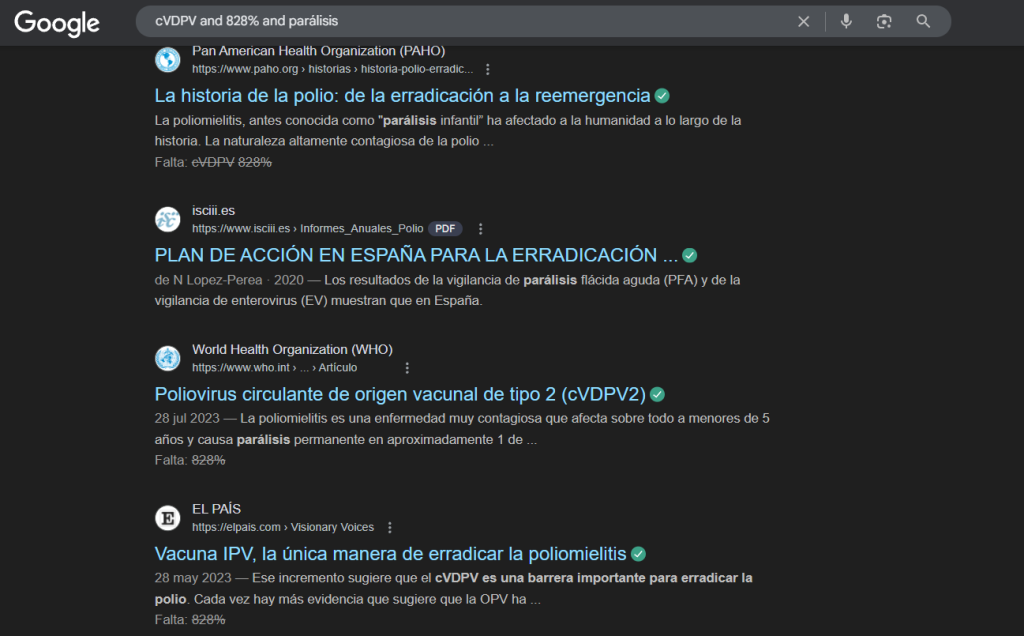The image size is (1024, 636).
Task: Open "La historia de la polio" result
Action: point(402,95)
